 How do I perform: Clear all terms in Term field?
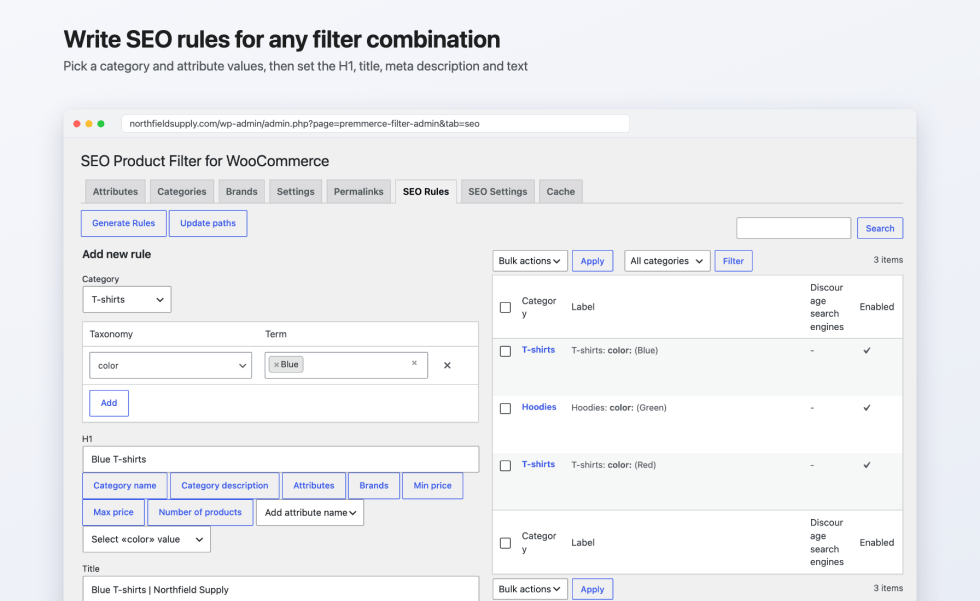click(x=414, y=363)
